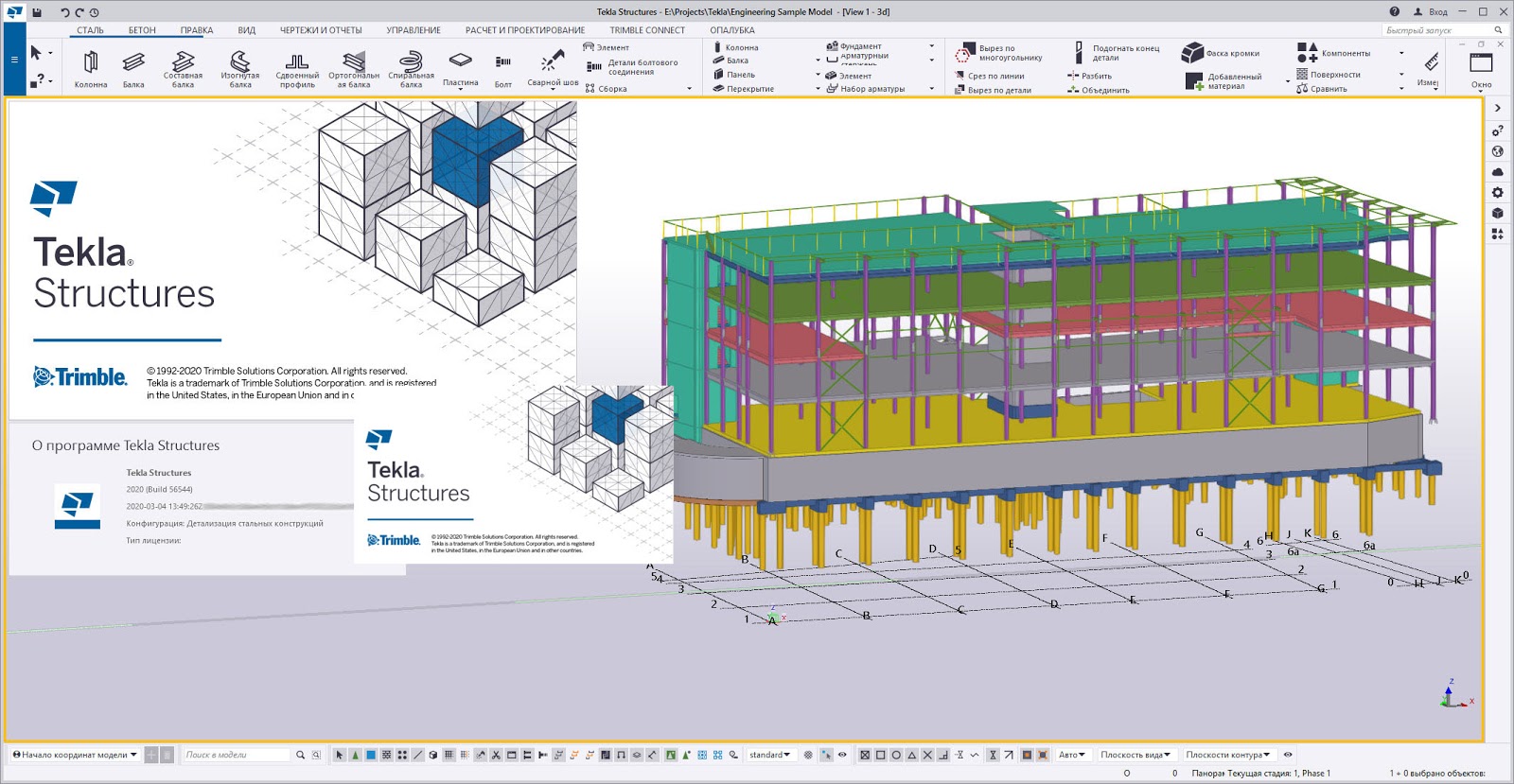
Task: Switch to the СТАЛЬ ribbon tab
Action: pos(91,30)
